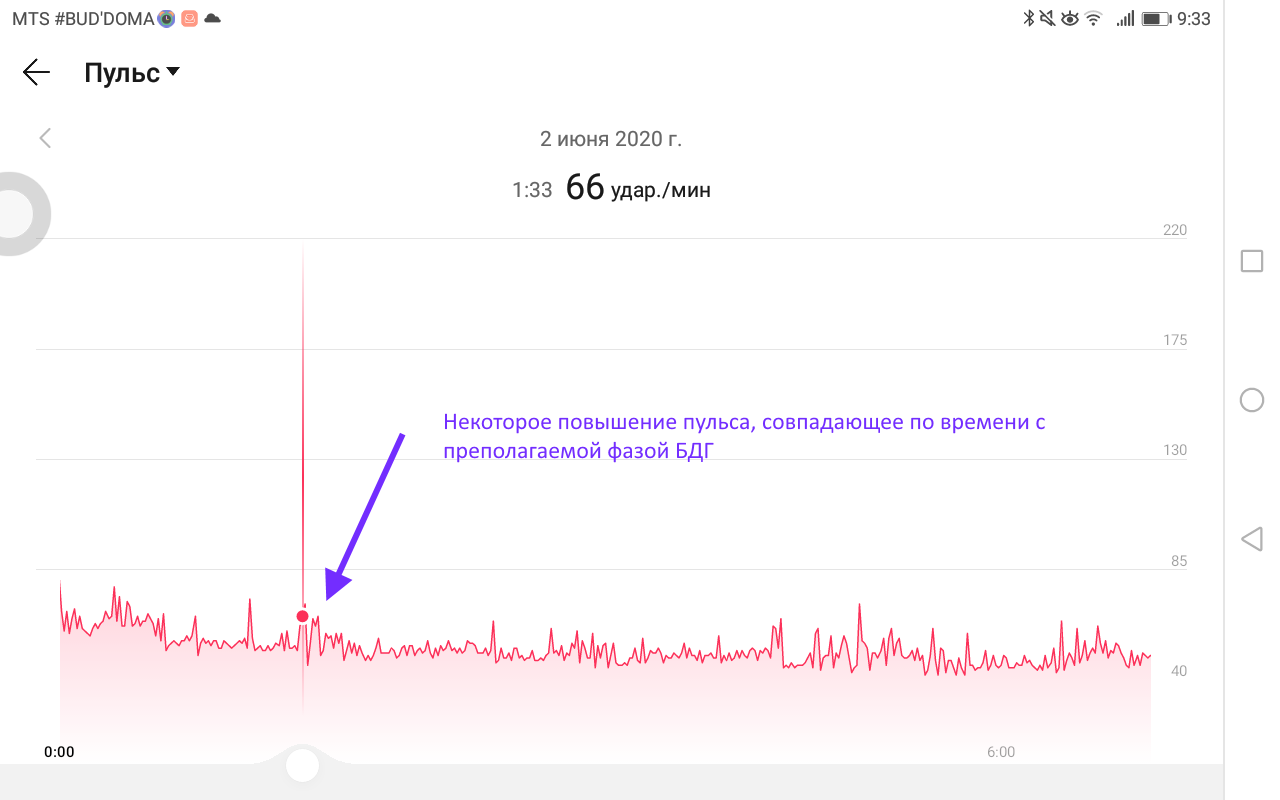Go to previous day chevron
The image size is (1280, 800).
pos(45,138)
